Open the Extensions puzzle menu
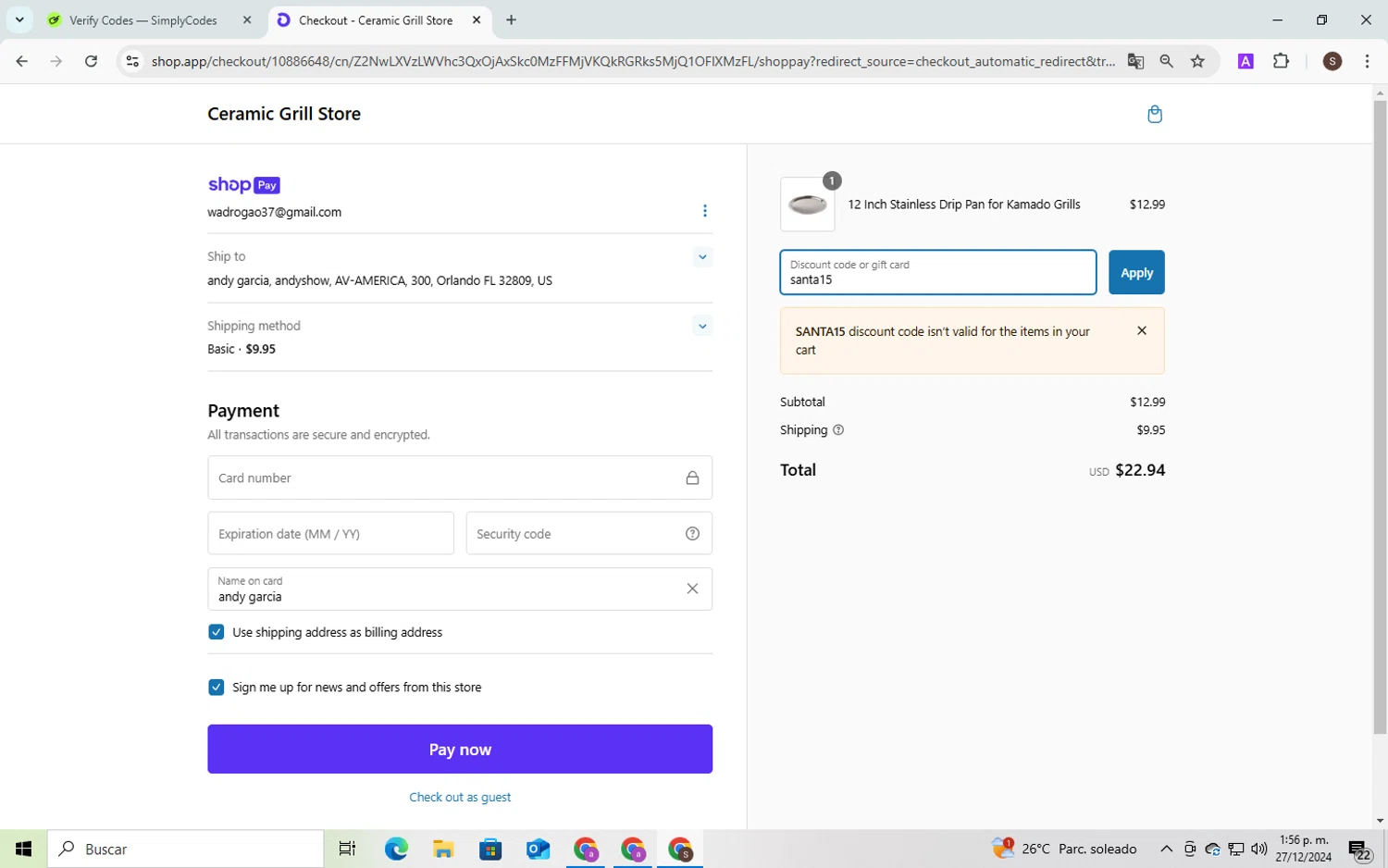The image size is (1388, 868). (1281, 61)
